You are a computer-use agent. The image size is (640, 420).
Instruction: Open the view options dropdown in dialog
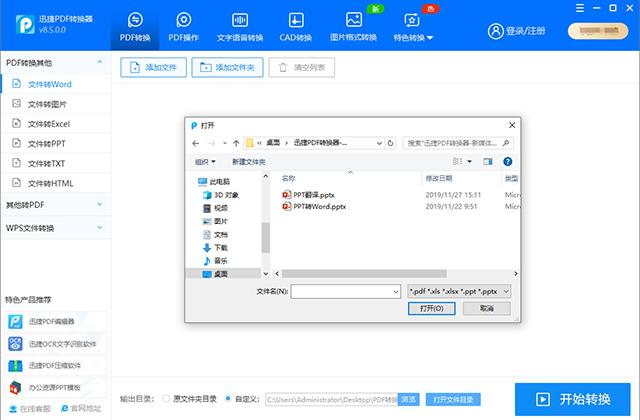tap(469, 162)
